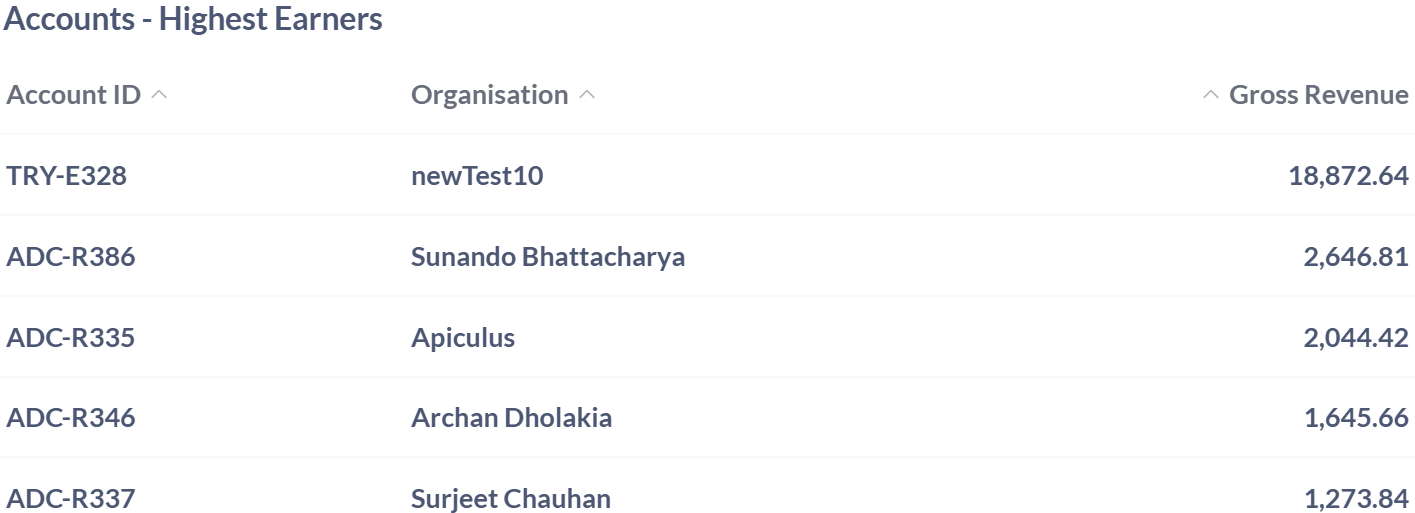Click the Archan Dholakia organisation cell
The image size is (1415, 513).
[511, 418]
